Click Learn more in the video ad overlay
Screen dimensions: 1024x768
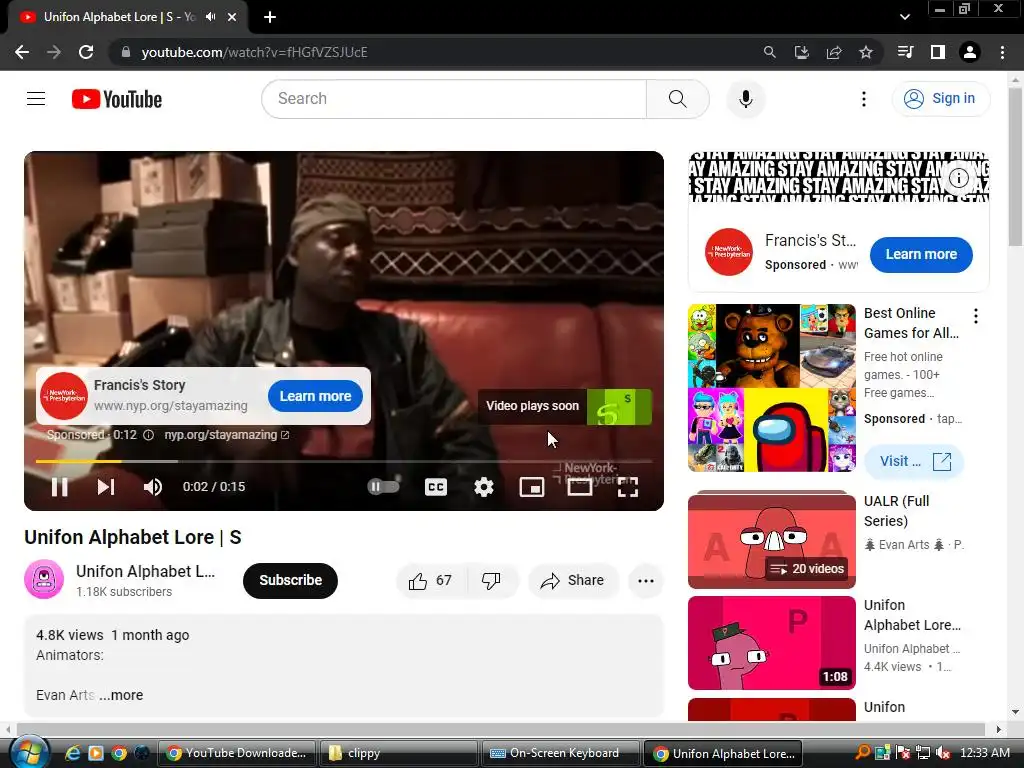click(315, 396)
